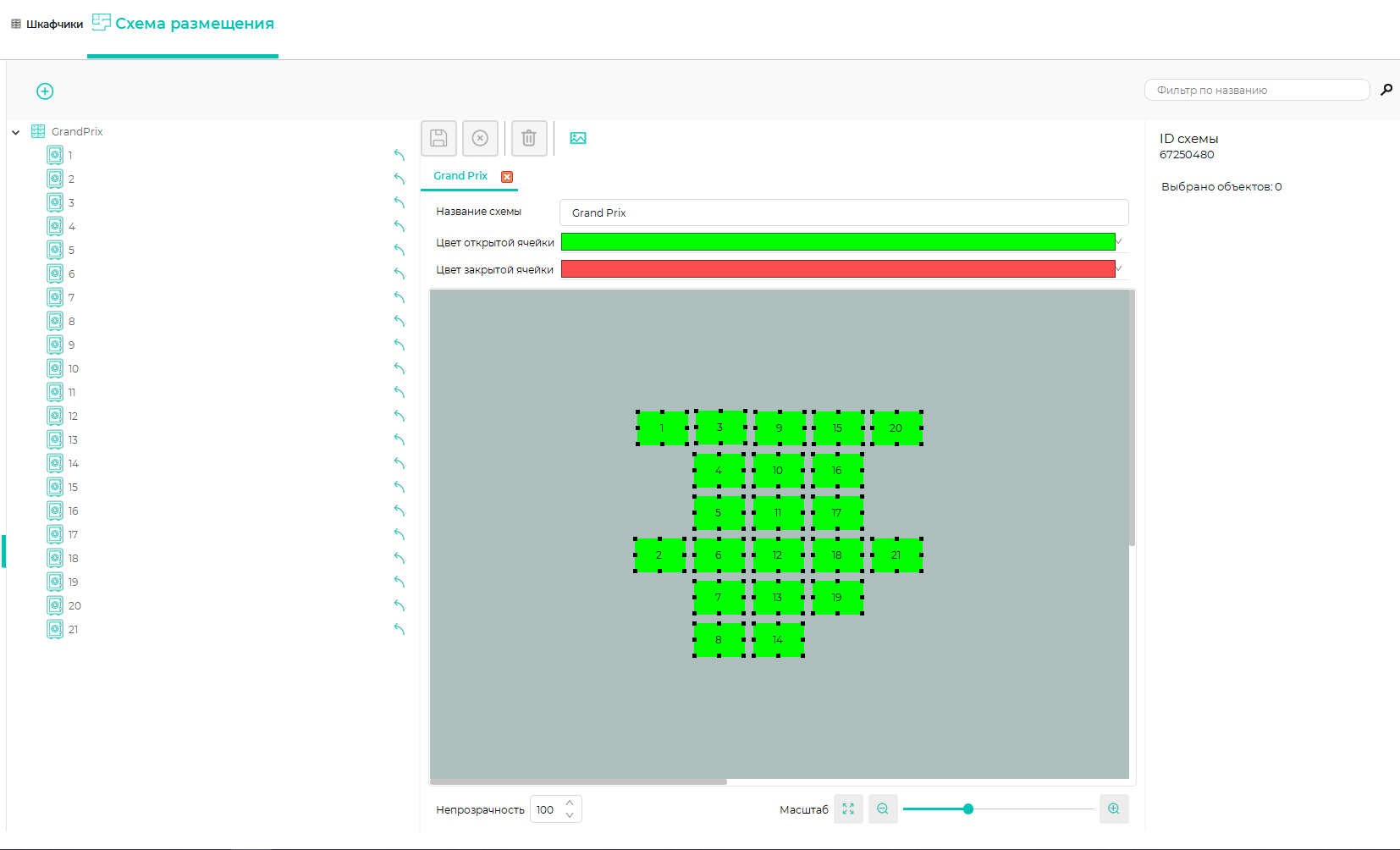Viewport: 1400px width, 850px height.
Task: Click the zoom out magnifier button
Action: pos(883,809)
